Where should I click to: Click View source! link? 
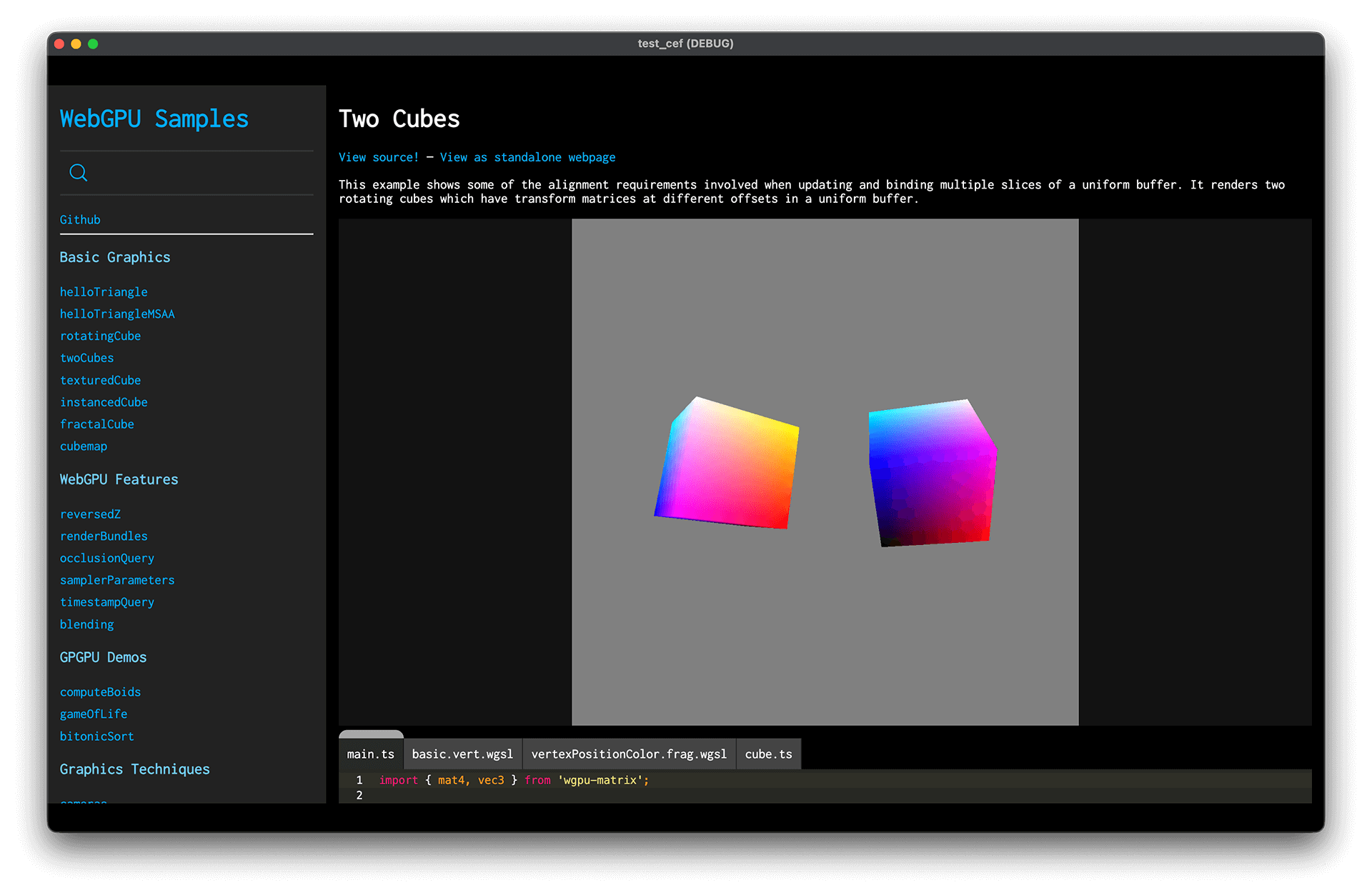pyautogui.click(x=379, y=157)
